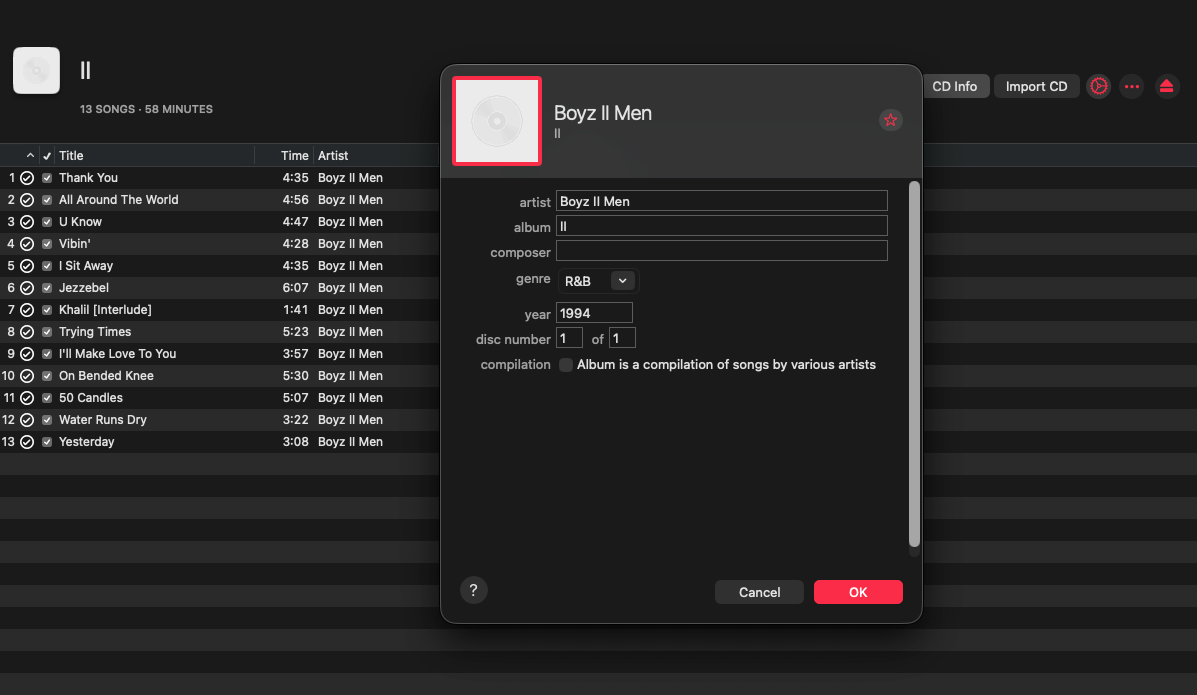Toggle the favorite star in the dialog

(x=890, y=120)
